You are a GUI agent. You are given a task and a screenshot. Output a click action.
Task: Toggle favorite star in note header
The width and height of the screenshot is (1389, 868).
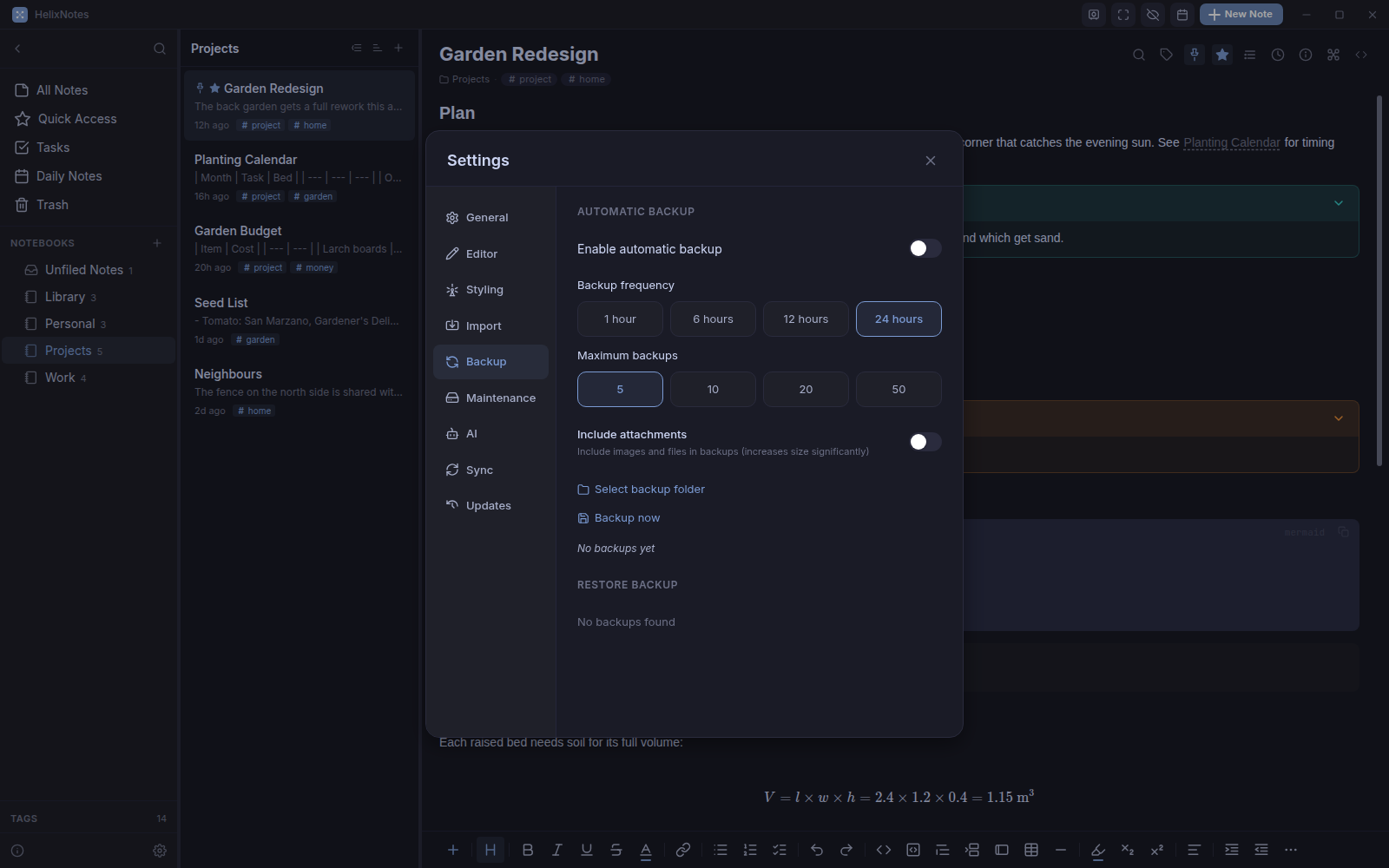[1222, 55]
